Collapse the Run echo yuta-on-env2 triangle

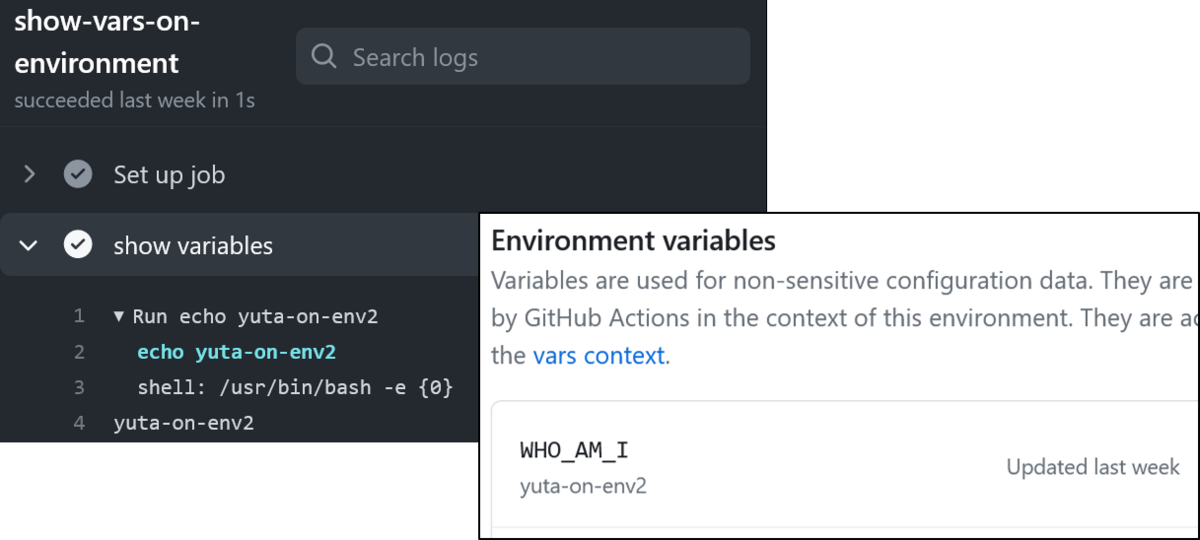click(119, 317)
